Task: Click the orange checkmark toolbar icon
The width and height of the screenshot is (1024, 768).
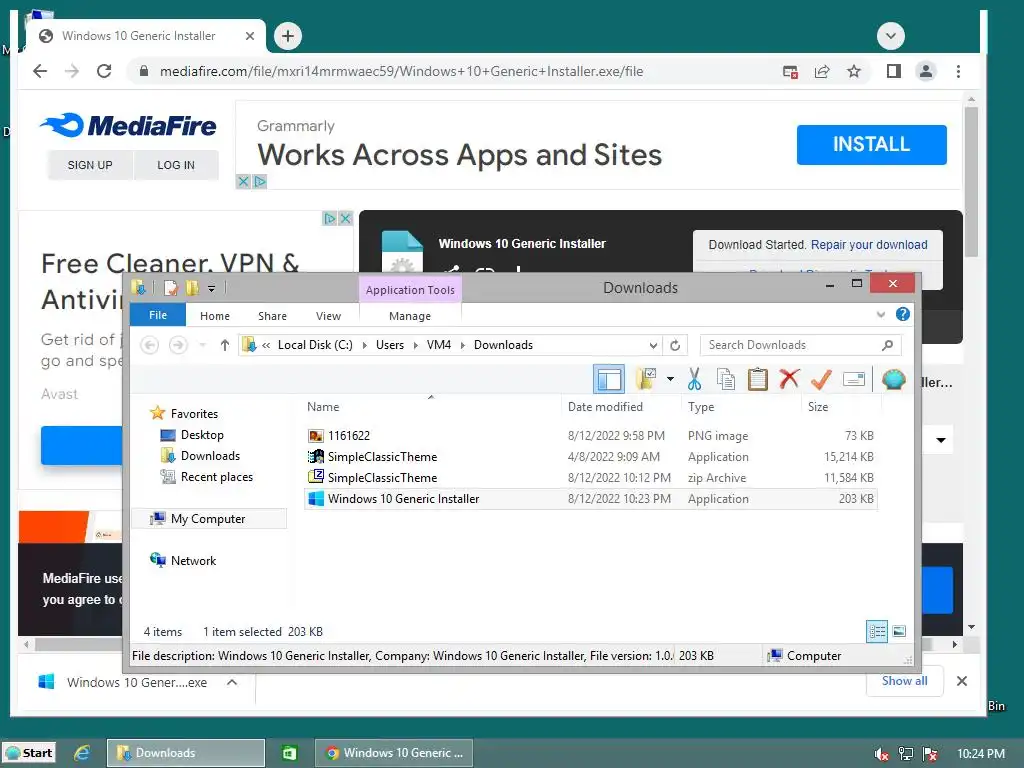Action: [821, 379]
